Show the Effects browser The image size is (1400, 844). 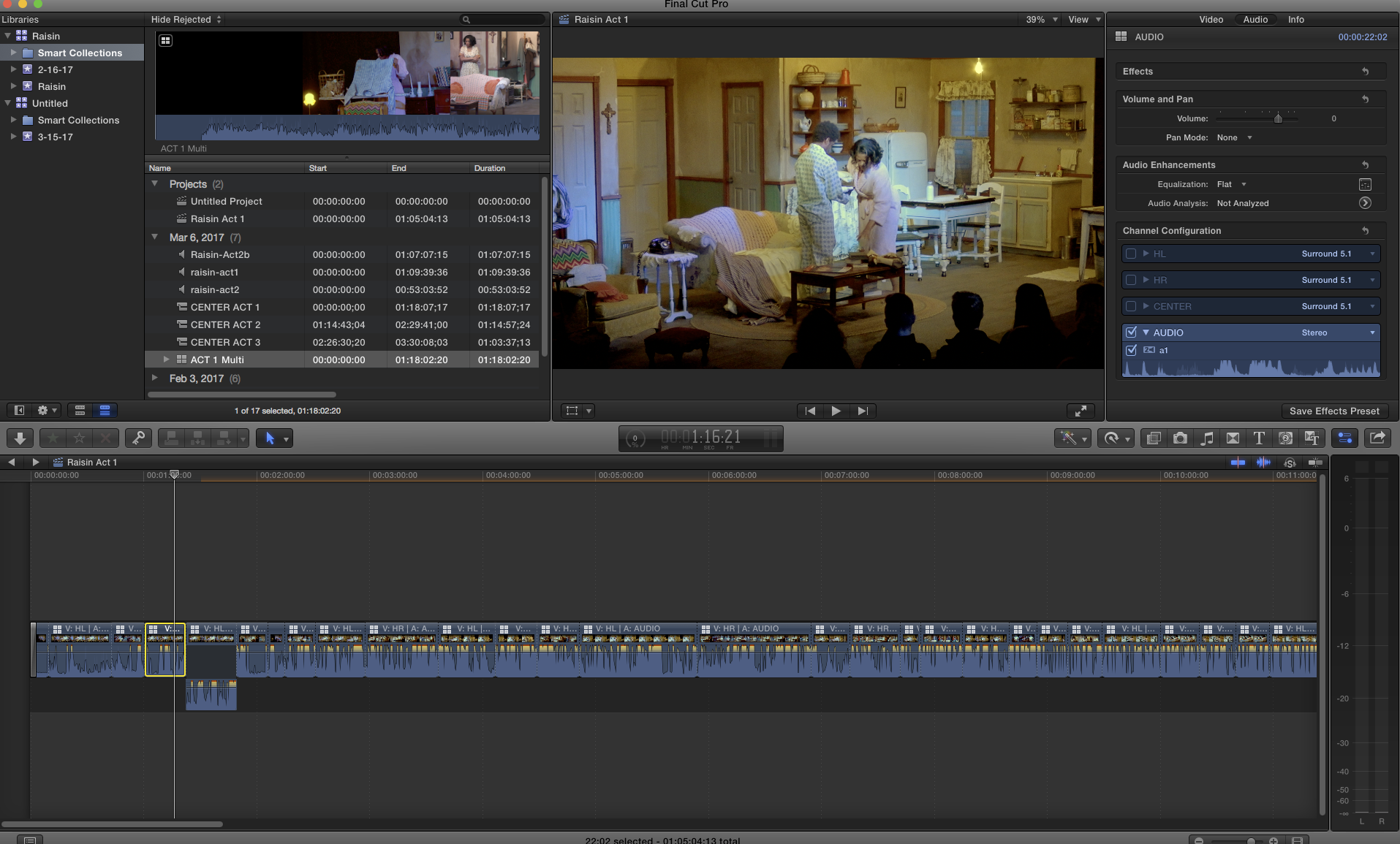click(x=1154, y=438)
